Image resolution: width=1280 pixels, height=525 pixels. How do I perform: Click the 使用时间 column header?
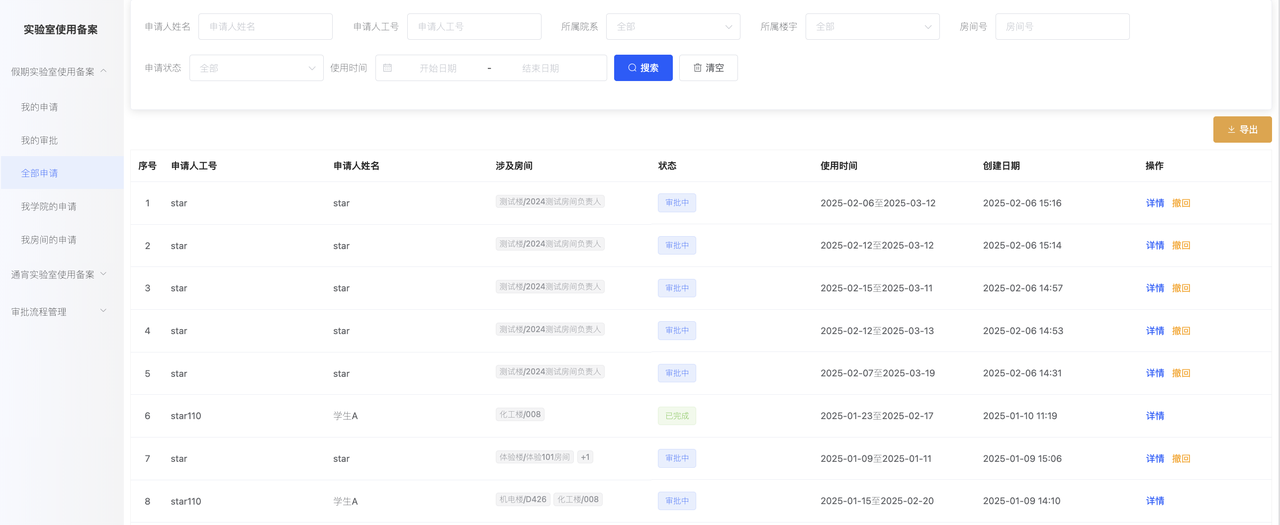[839, 166]
